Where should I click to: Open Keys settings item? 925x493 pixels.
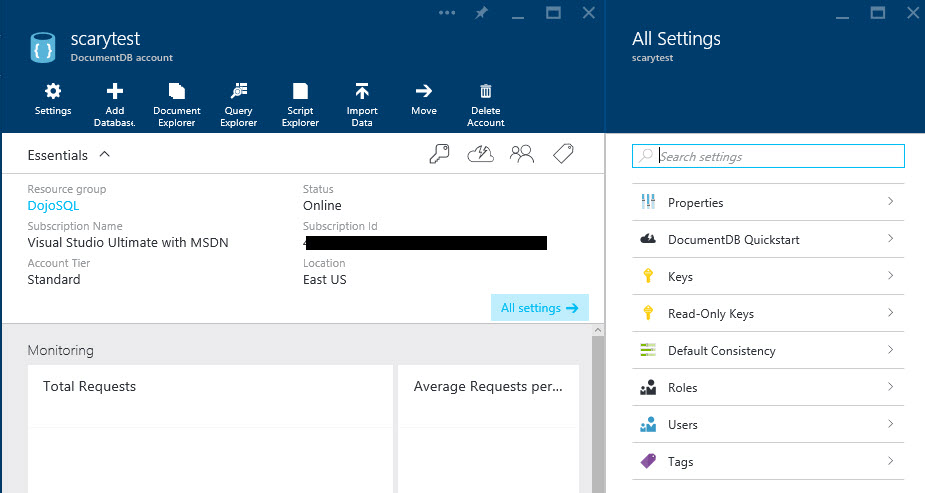(768, 277)
